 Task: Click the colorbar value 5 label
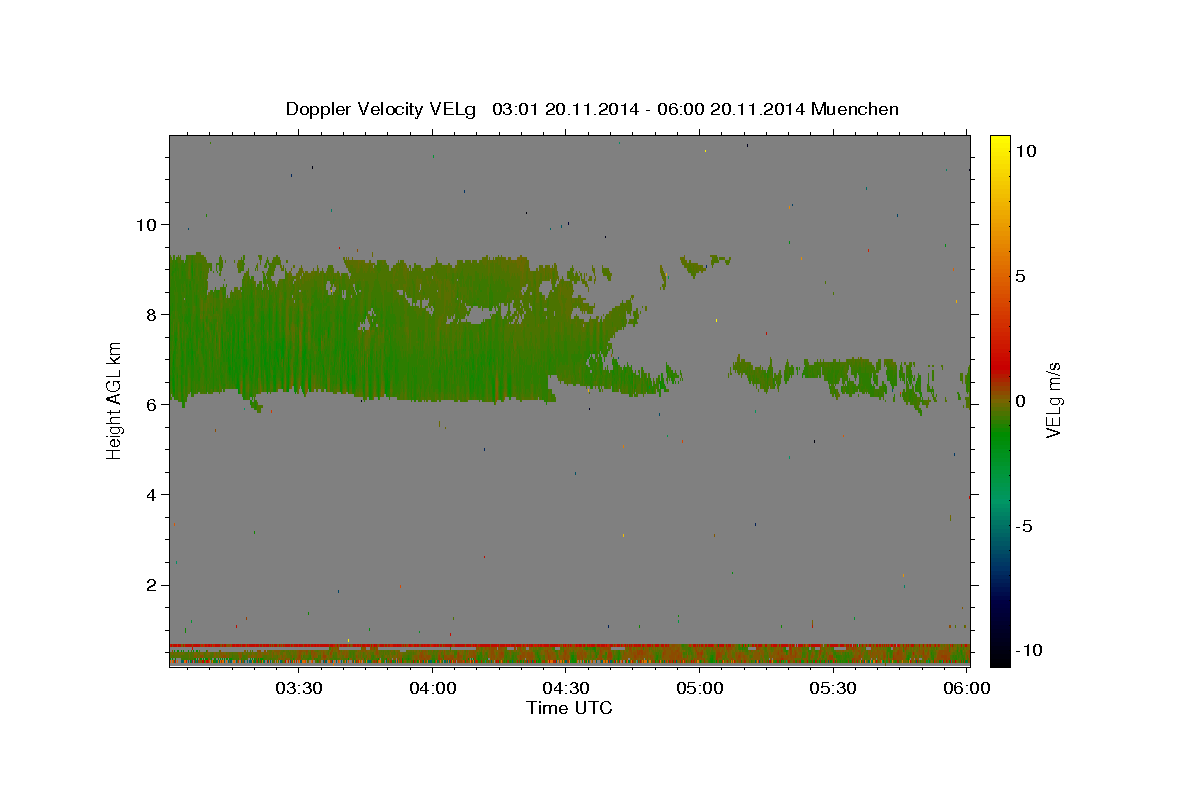pyautogui.click(x=1020, y=276)
